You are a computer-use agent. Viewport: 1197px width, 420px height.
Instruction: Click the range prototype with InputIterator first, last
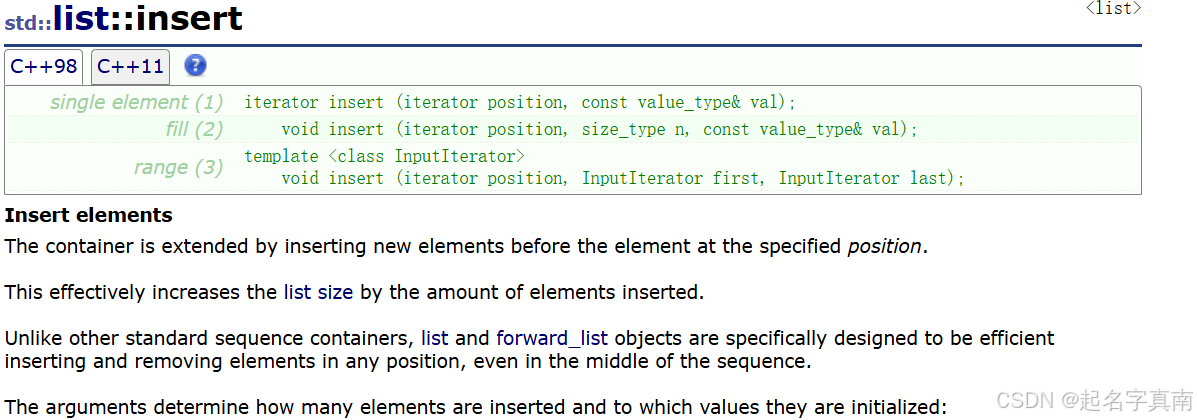coord(623,179)
